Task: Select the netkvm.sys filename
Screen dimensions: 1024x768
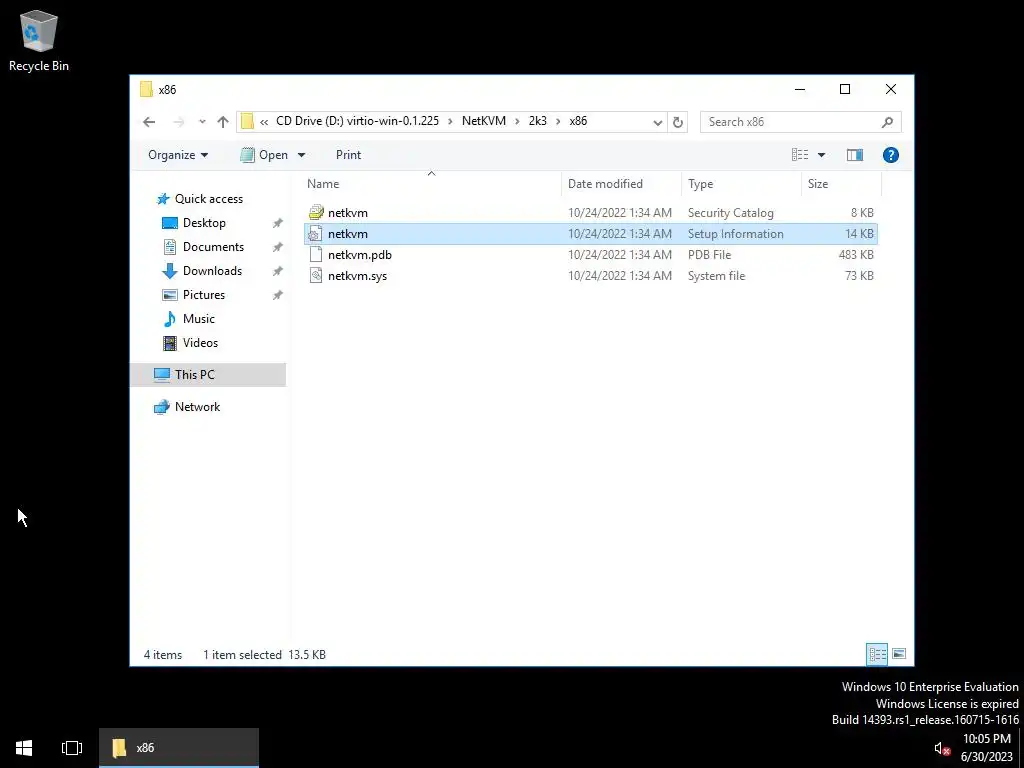Action: click(x=357, y=276)
